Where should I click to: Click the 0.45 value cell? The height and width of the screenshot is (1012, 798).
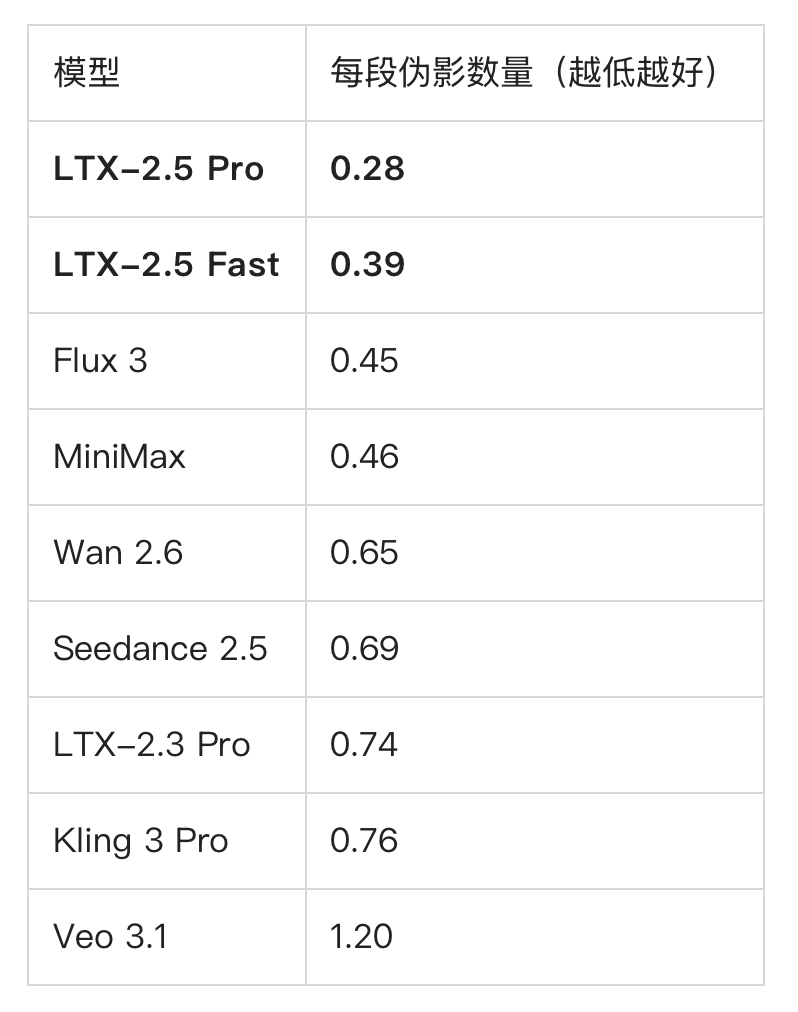coord(535,361)
